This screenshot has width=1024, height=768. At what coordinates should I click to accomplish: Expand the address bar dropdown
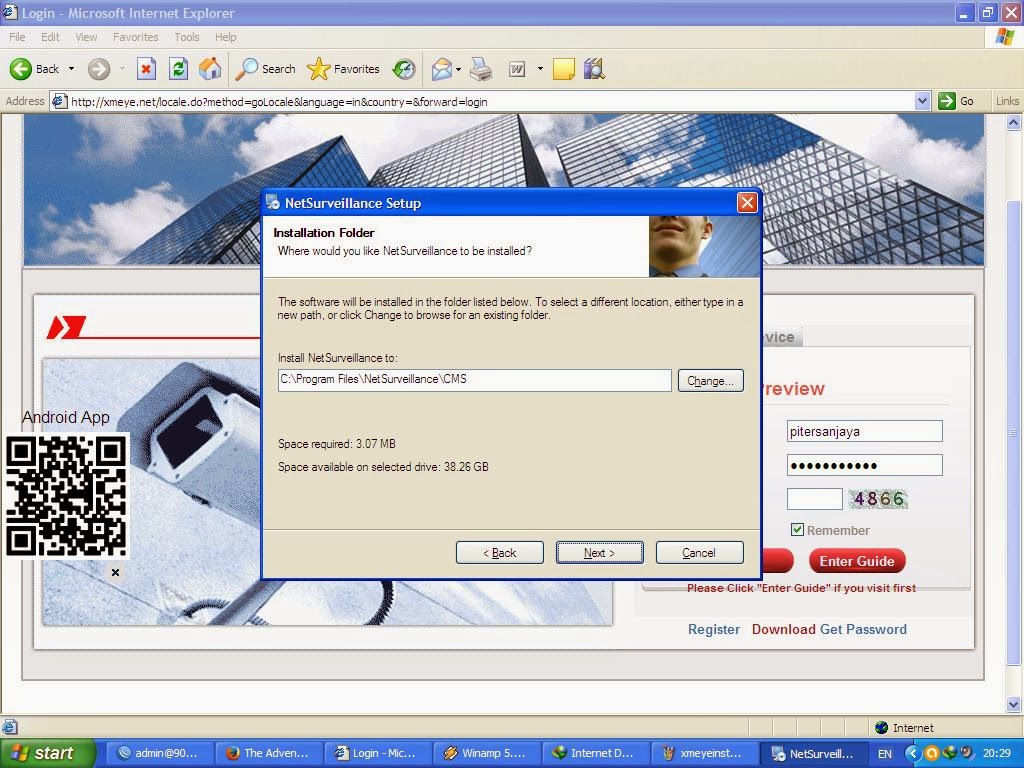(922, 101)
